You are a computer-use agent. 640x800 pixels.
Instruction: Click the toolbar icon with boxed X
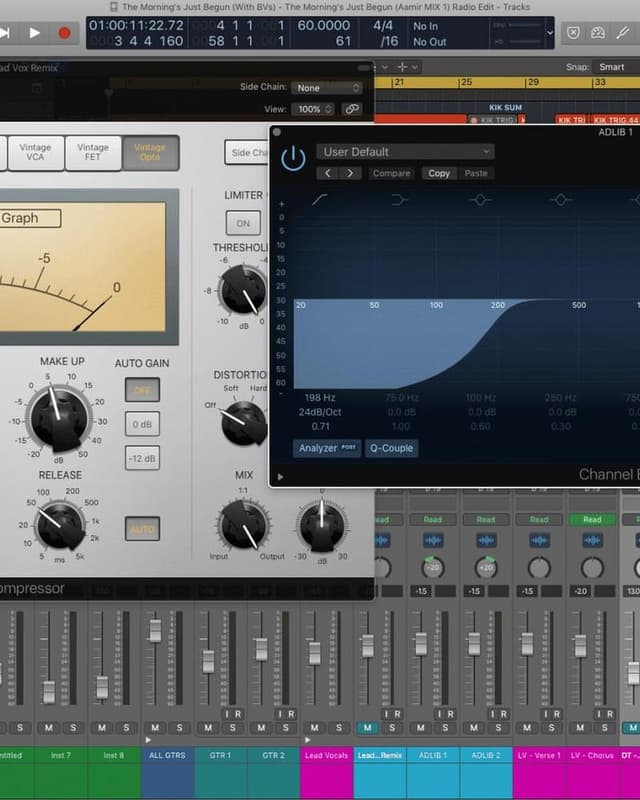click(573, 33)
